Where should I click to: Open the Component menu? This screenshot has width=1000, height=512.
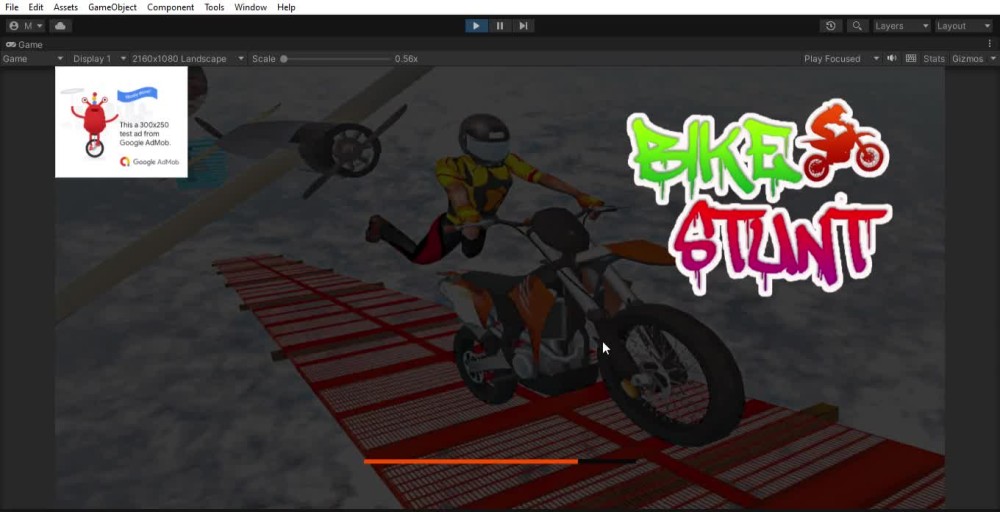tap(170, 7)
